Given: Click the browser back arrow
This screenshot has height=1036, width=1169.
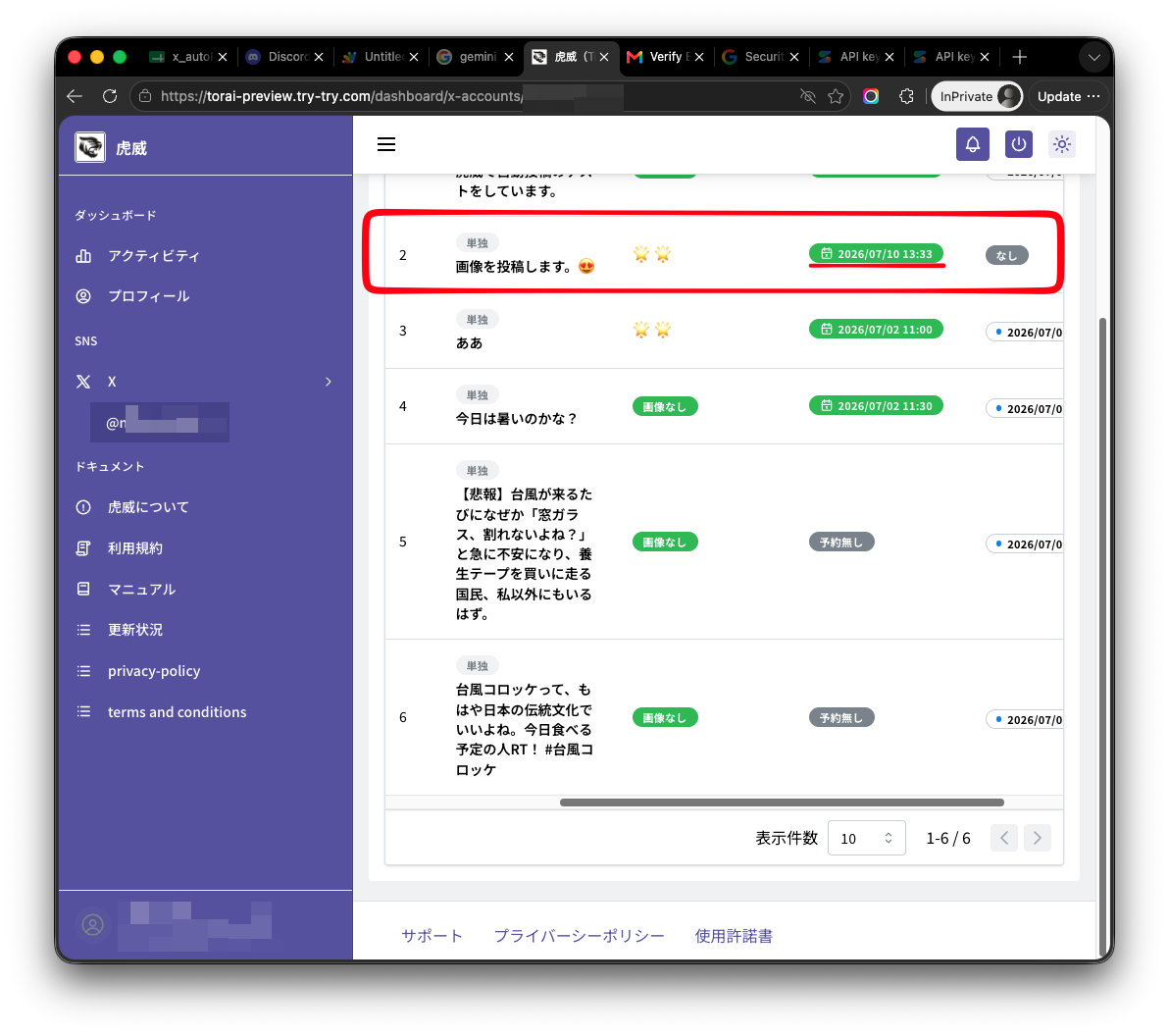Looking at the screenshot, I should 74,96.
